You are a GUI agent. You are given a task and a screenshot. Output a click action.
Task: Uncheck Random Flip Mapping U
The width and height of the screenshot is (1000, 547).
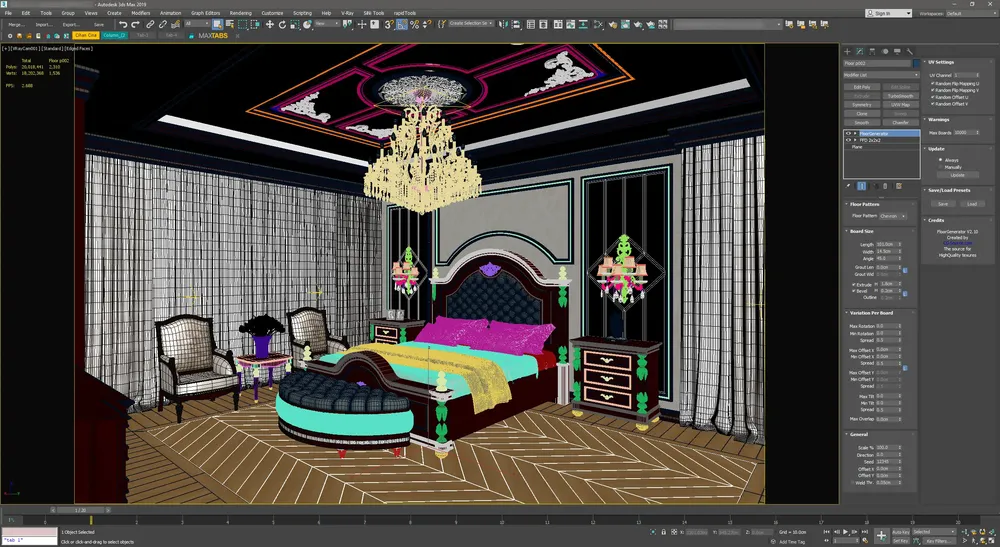click(933, 84)
